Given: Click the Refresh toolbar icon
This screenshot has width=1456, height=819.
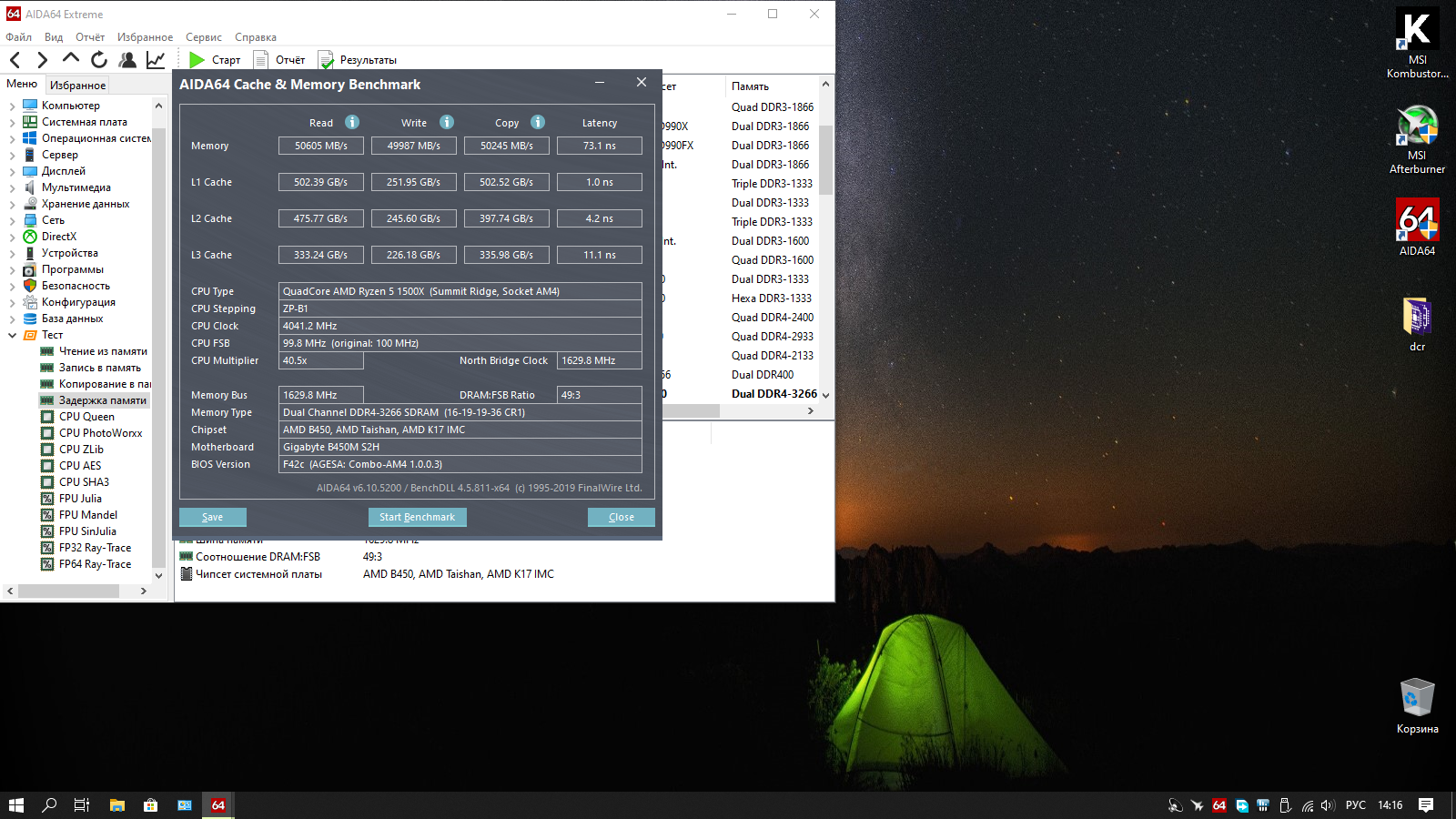Looking at the screenshot, I should 99,60.
